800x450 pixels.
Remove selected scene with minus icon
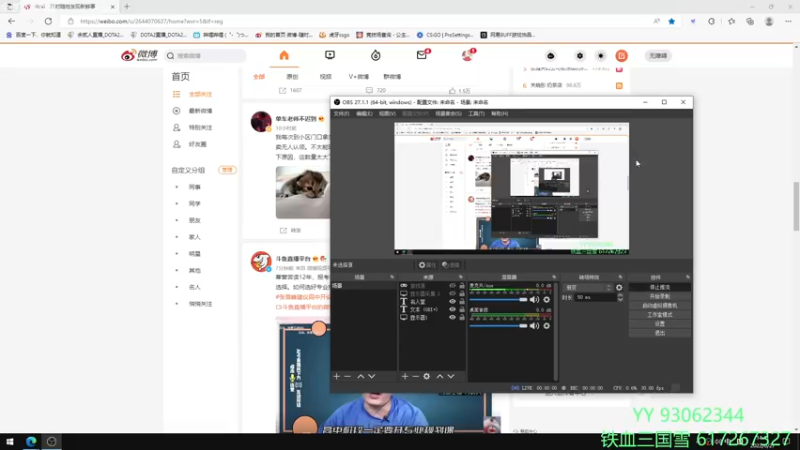pyautogui.click(x=347, y=377)
